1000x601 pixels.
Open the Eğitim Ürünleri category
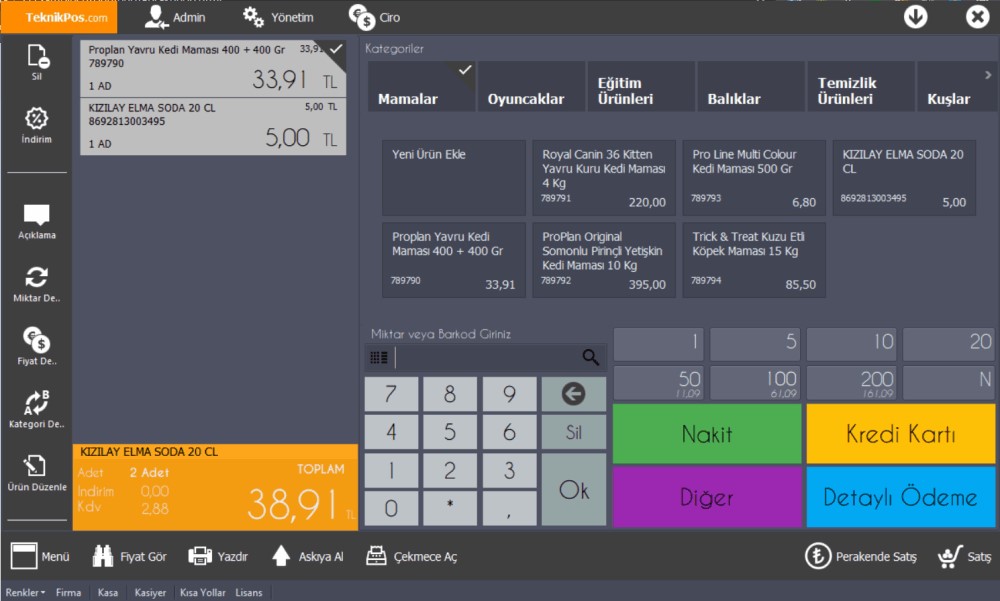641,86
